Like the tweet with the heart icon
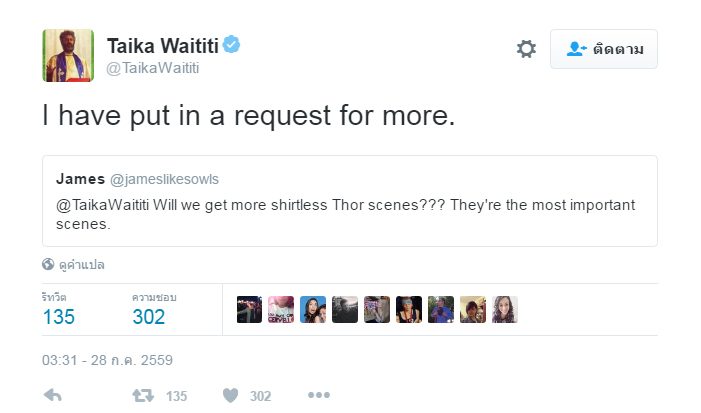701x413 pixels. click(231, 395)
